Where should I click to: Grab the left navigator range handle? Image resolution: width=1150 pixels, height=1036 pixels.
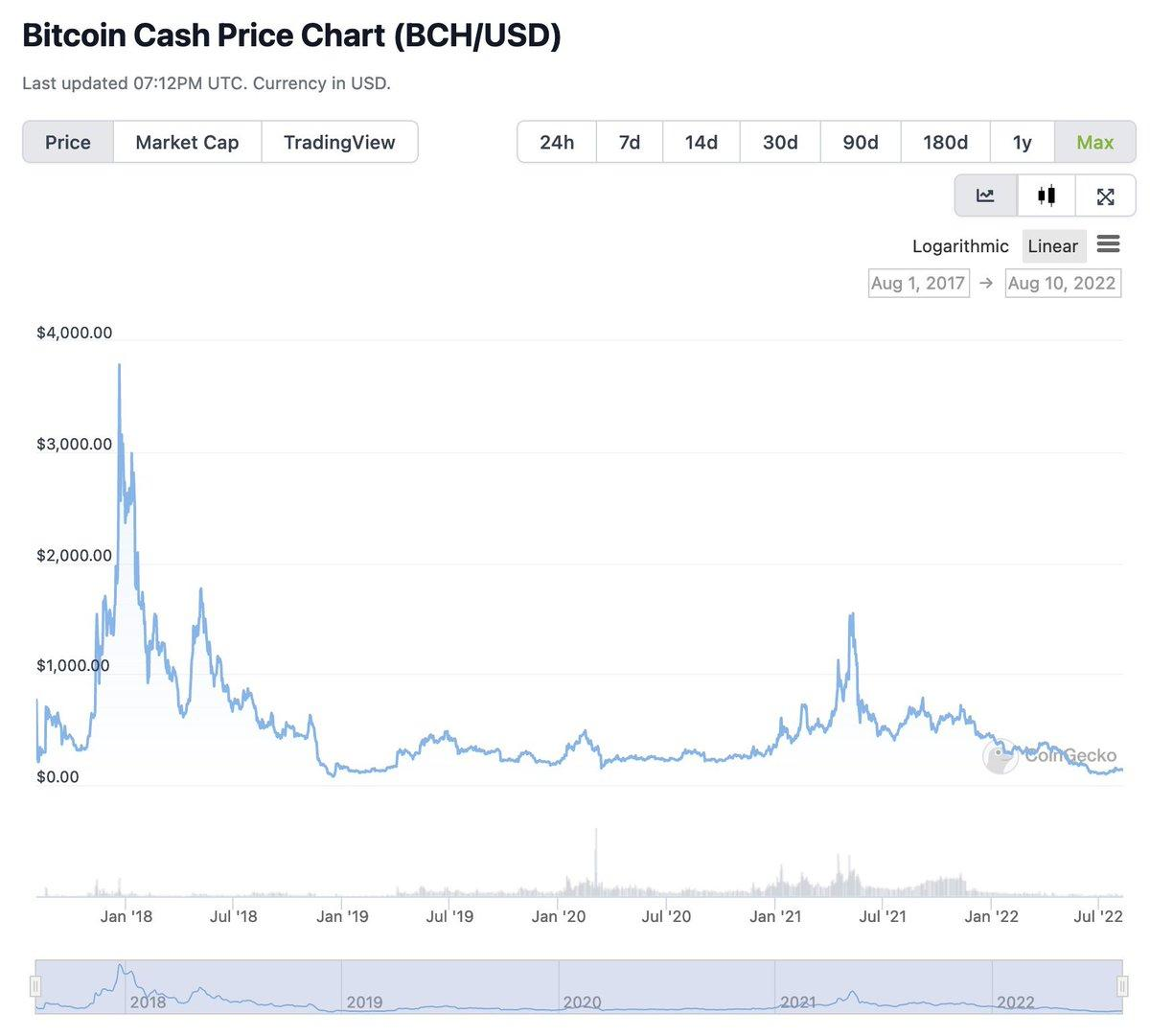[x=35, y=986]
